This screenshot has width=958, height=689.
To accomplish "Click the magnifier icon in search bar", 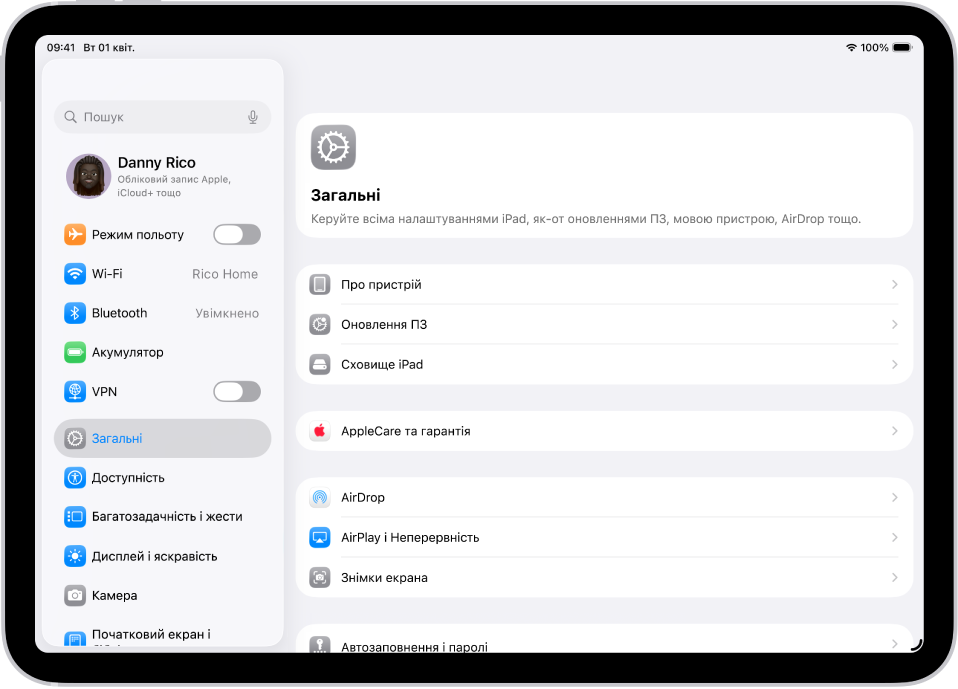I will tap(71, 117).
